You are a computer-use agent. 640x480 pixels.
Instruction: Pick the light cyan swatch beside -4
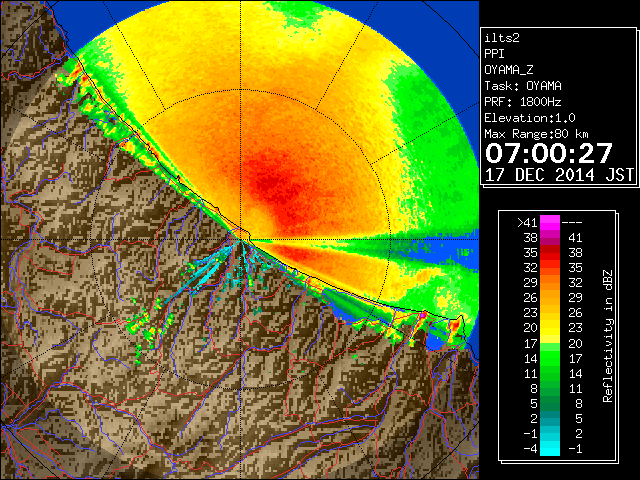[x=550, y=448]
